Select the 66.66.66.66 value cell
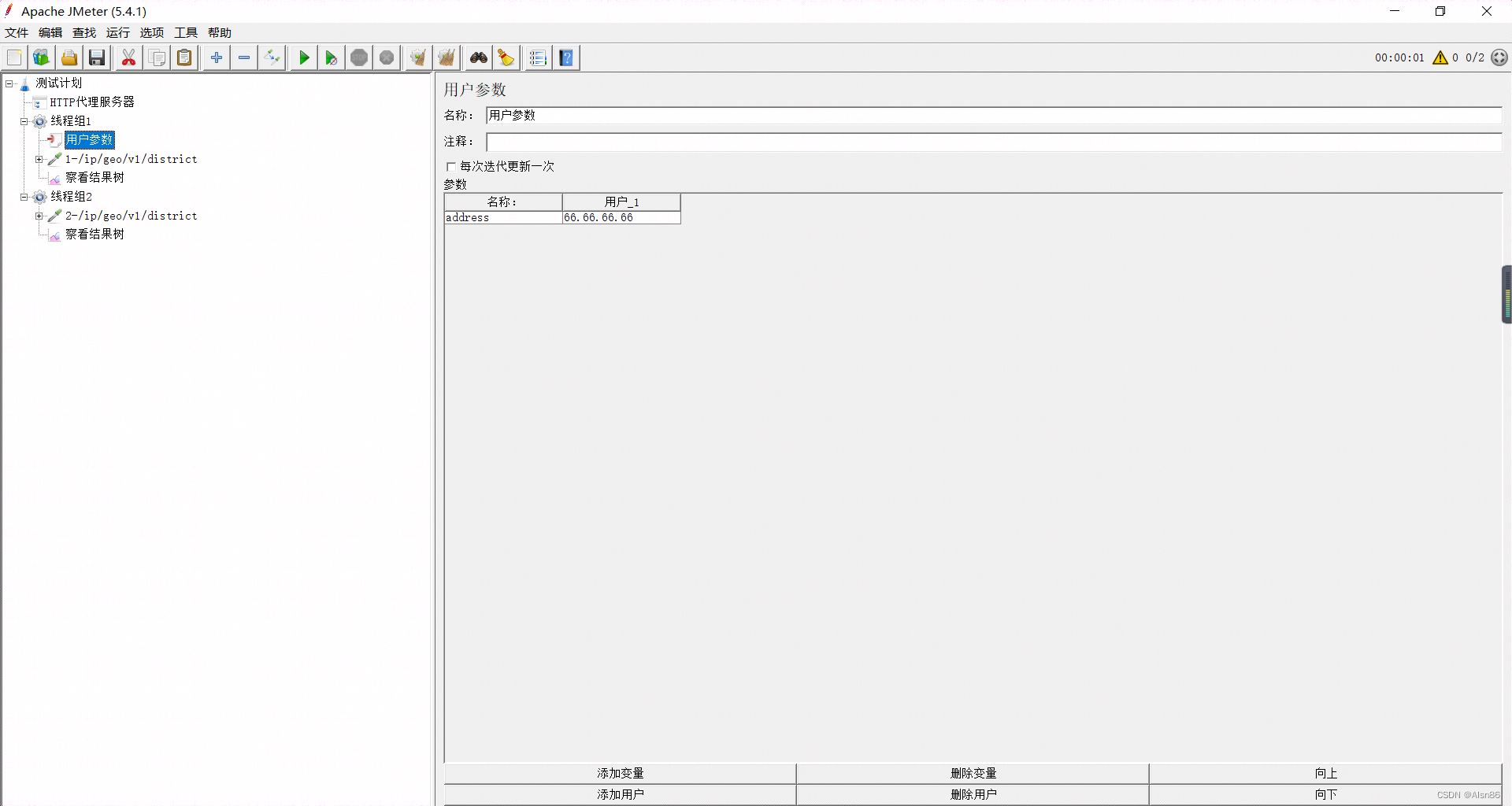This screenshot has height=806, width=1512. click(x=621, y=218)
